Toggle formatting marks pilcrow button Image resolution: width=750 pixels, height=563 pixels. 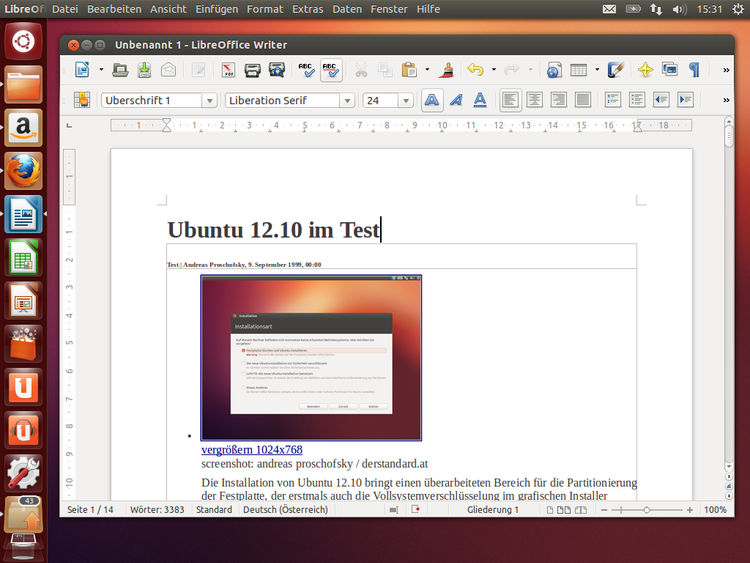pos(694,70)
